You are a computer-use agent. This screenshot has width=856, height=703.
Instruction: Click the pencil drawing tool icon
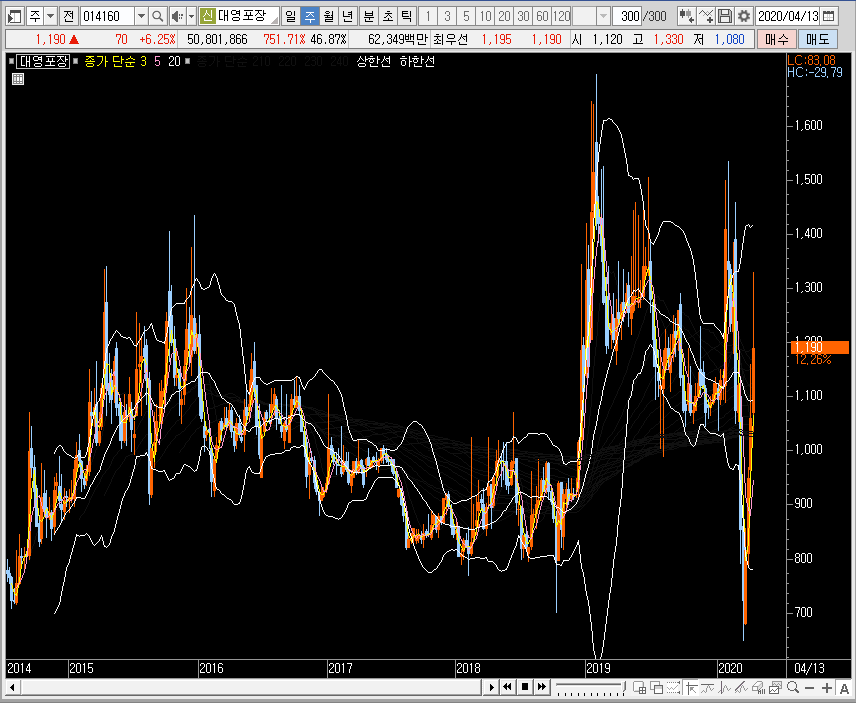[741, 688]
